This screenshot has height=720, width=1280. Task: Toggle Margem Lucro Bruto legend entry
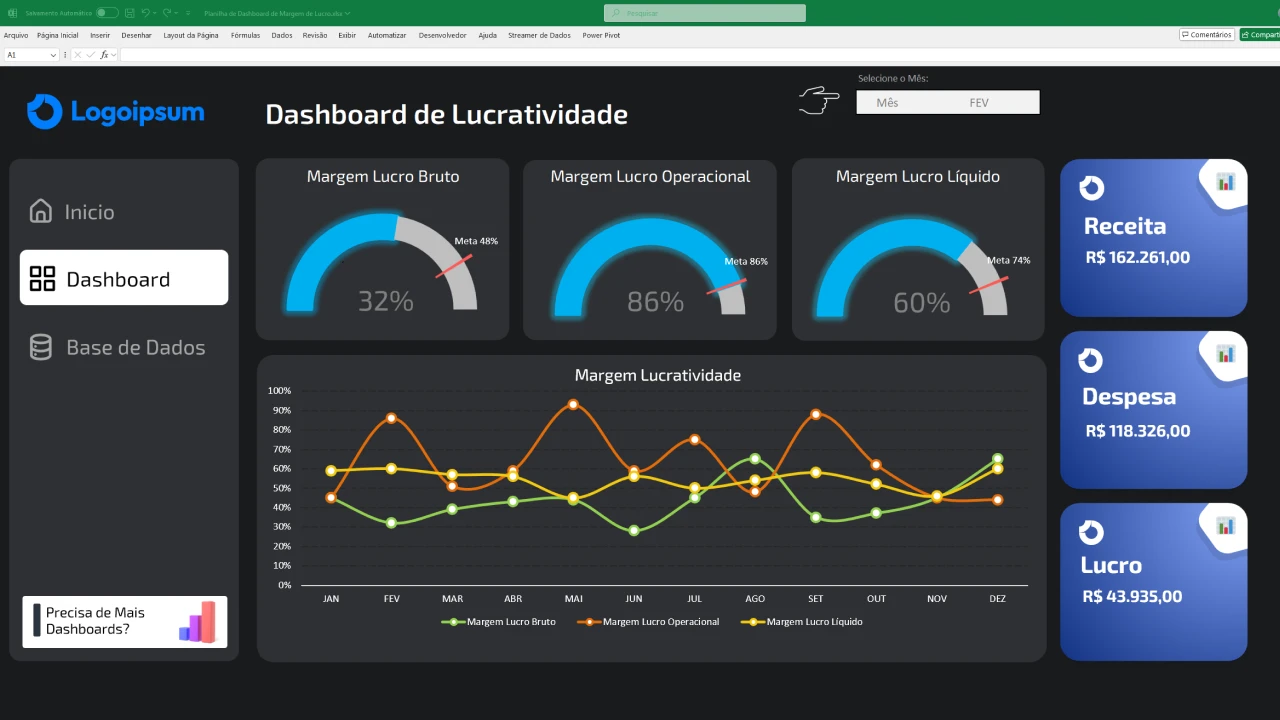[499, 622]
